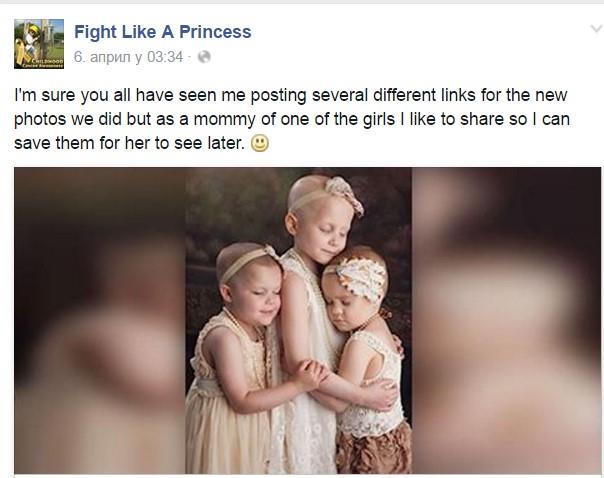Click the post text line starting 'I'm sure'
The width and height of the screenshot is (604, 478).
[x=291, y=96]
